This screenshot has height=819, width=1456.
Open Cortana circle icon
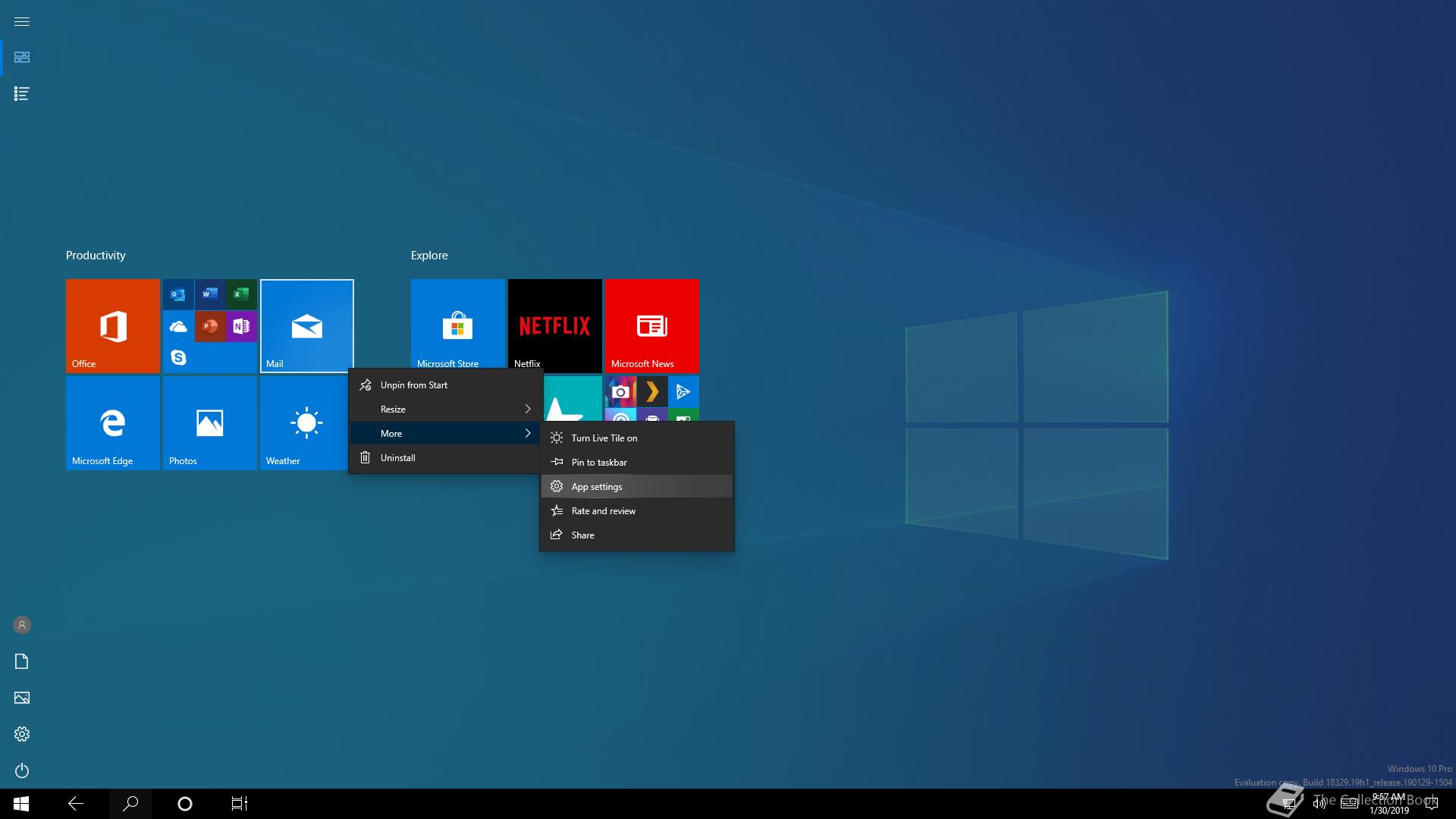point(185,804)
